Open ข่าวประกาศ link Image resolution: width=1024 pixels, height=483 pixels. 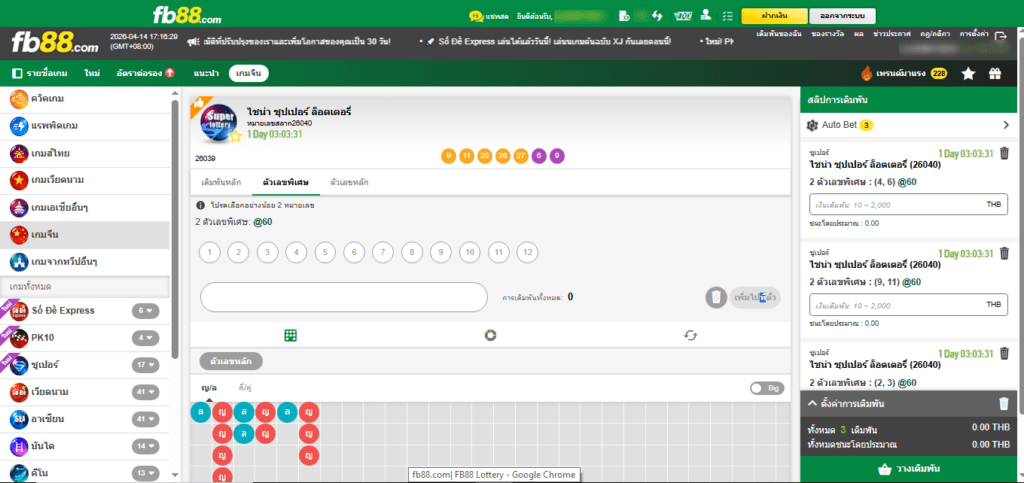pyautogui.click(x=891, y=33)
